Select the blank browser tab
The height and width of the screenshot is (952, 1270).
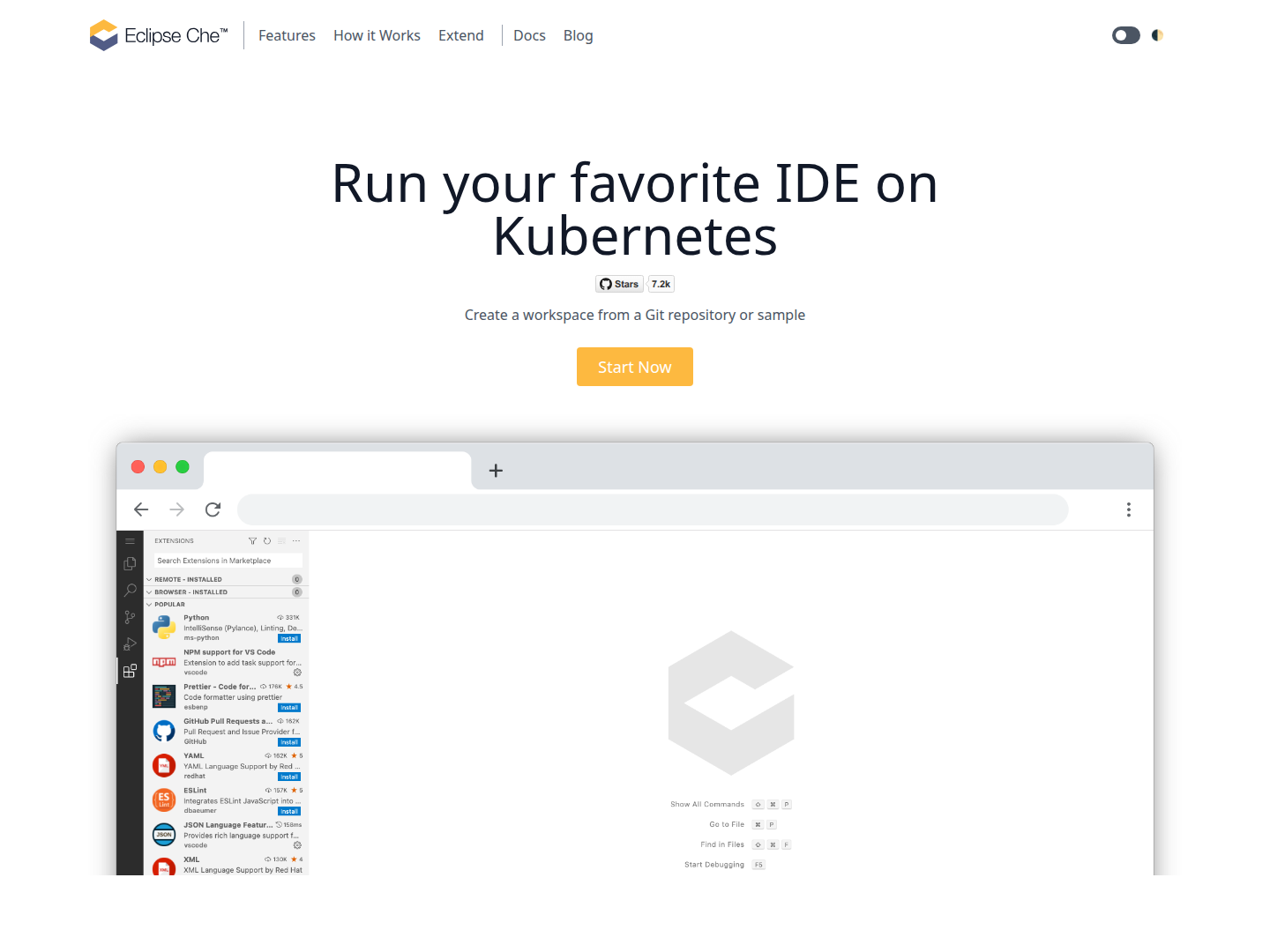(x=338, y=471)
